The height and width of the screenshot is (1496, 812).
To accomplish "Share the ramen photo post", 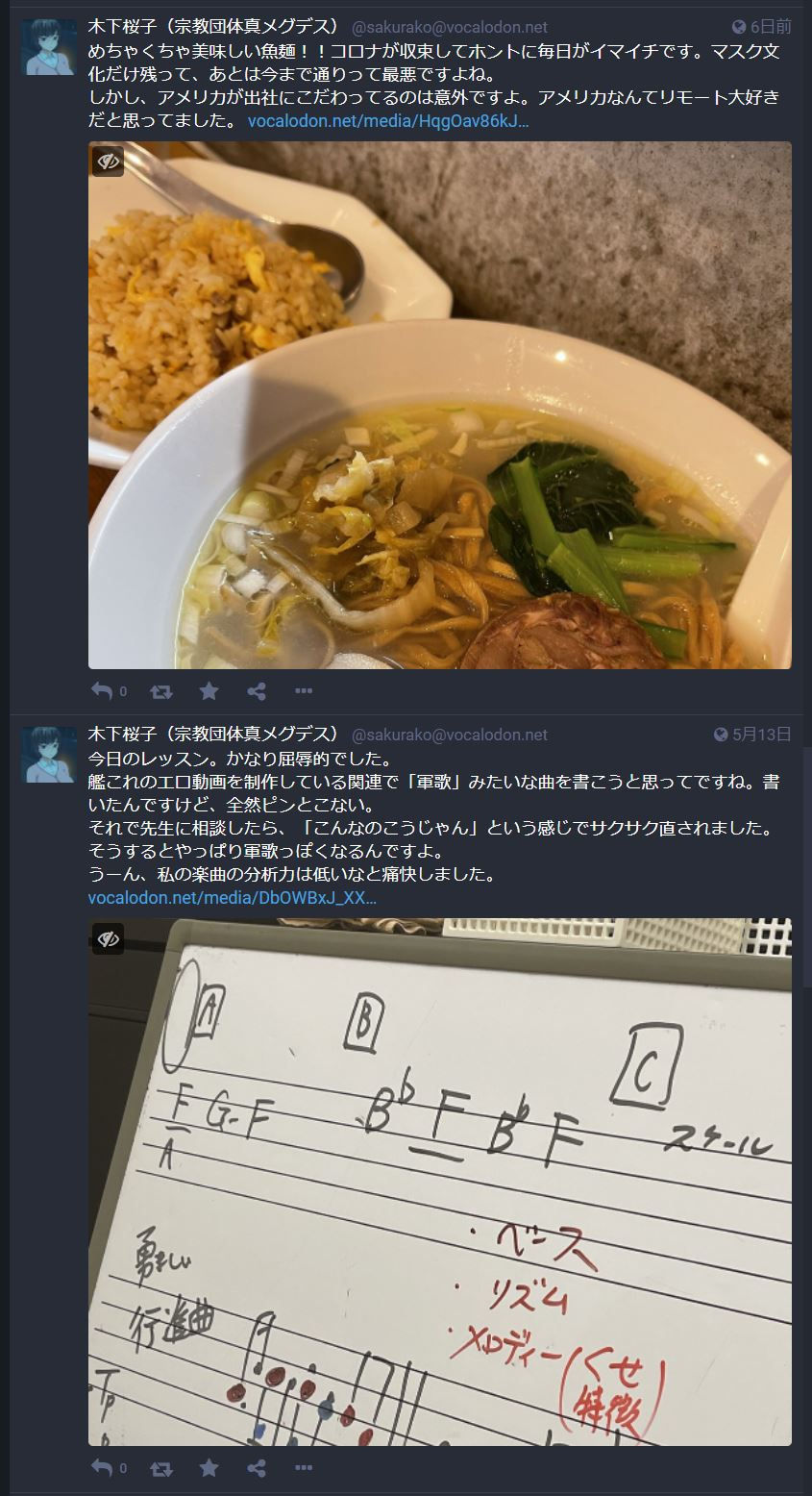I will 257,690.
